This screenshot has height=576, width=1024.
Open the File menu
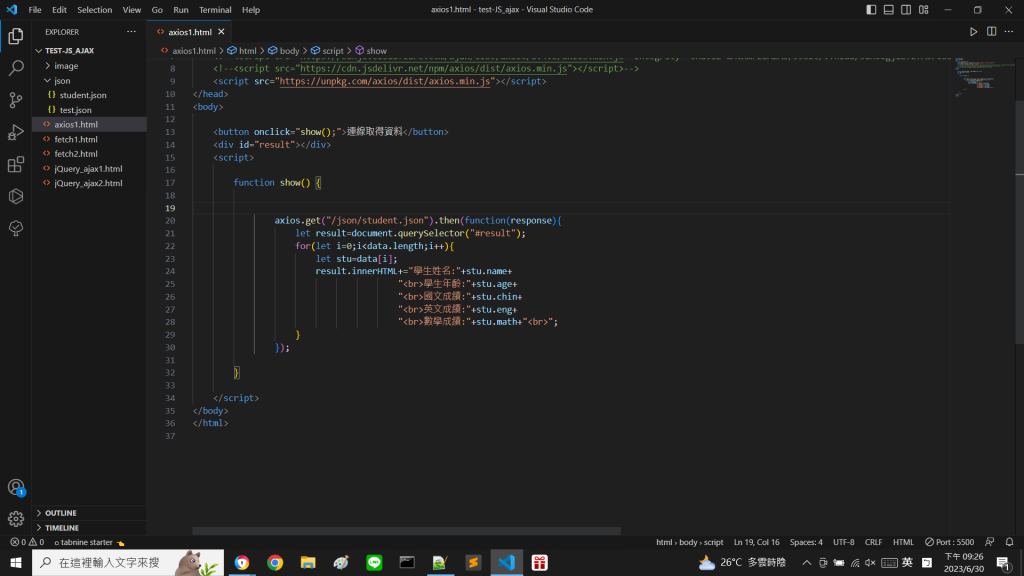(x=35, y=10)
